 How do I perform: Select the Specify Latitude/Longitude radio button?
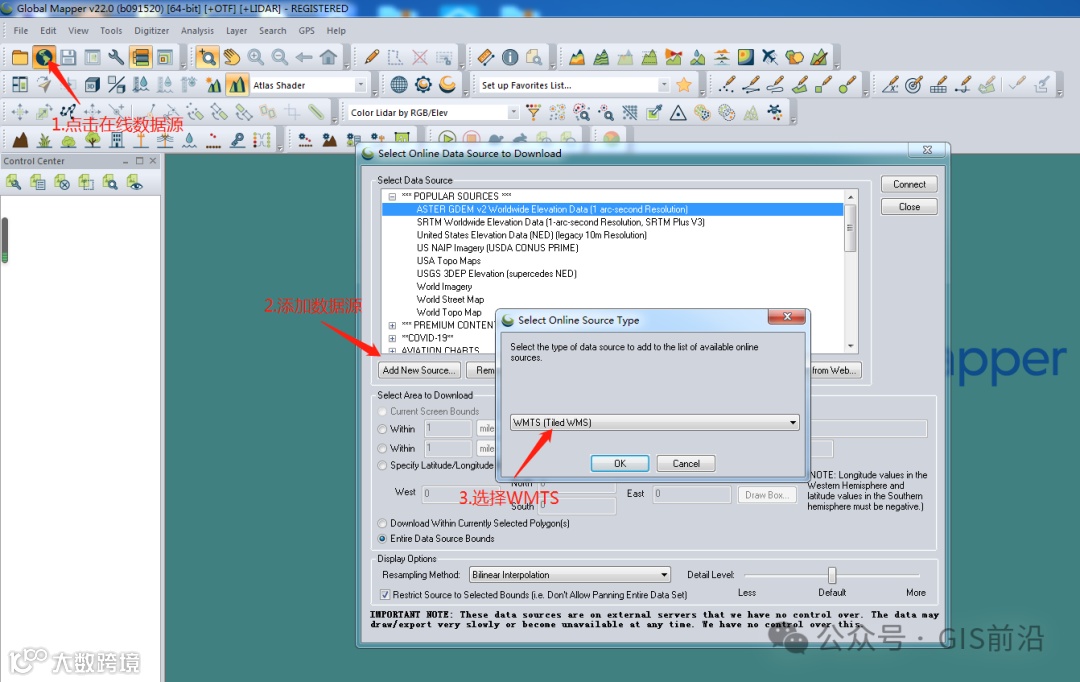coord(382,466)
